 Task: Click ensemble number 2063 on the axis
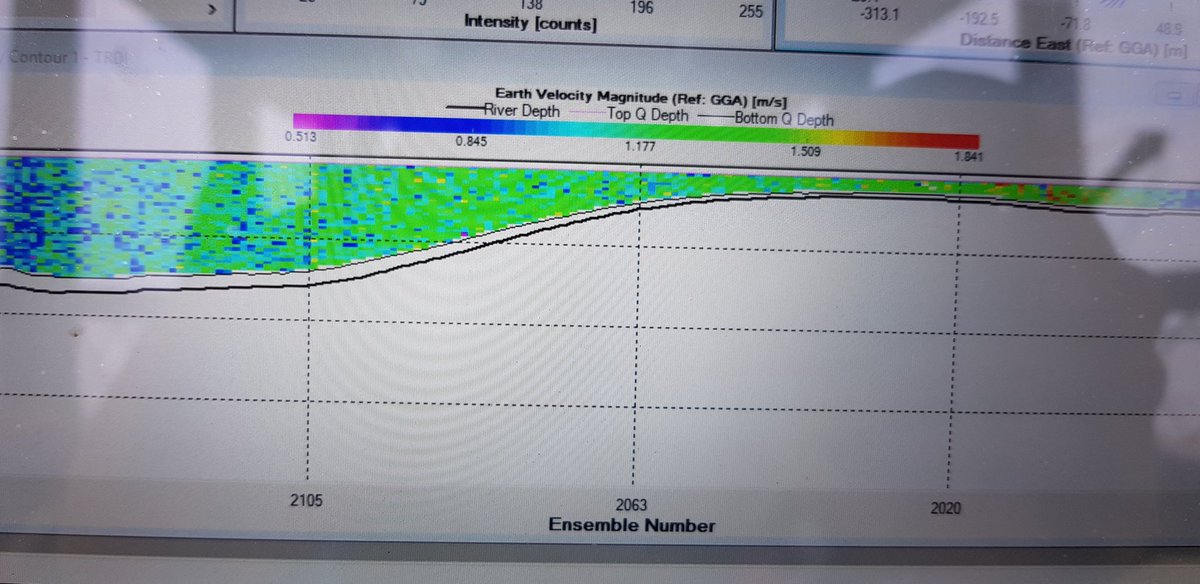tap(632, 504)
